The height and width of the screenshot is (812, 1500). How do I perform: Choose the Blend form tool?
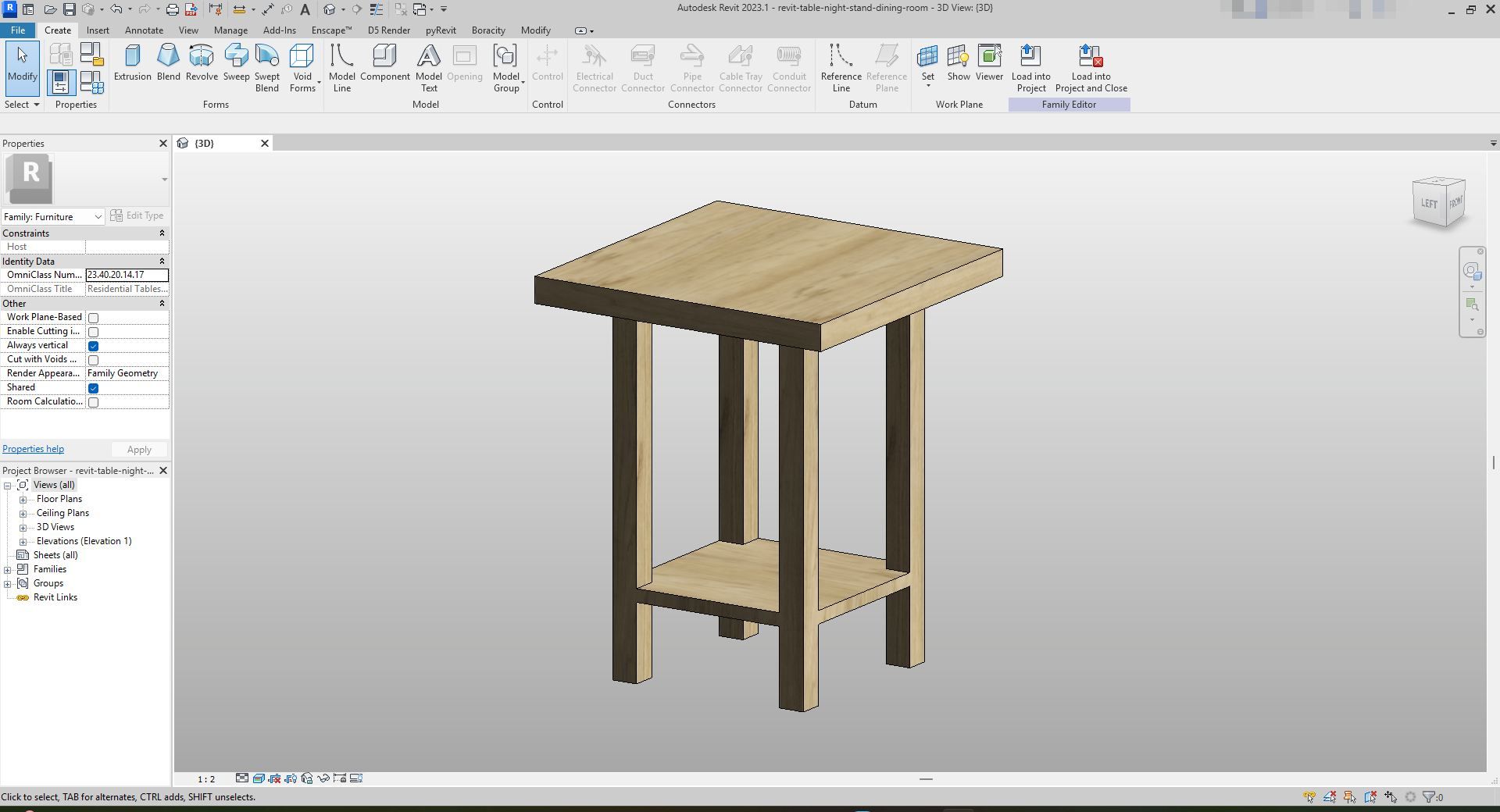168,62
